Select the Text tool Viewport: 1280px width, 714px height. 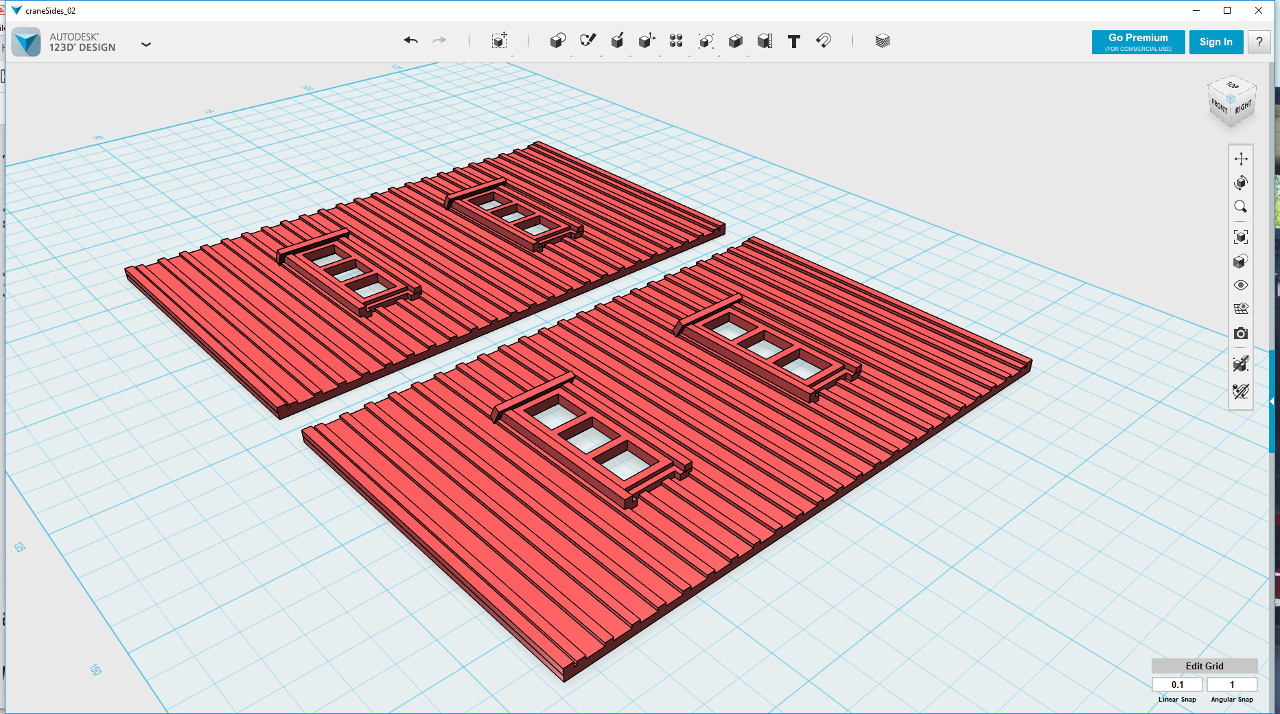pos(794,41)
